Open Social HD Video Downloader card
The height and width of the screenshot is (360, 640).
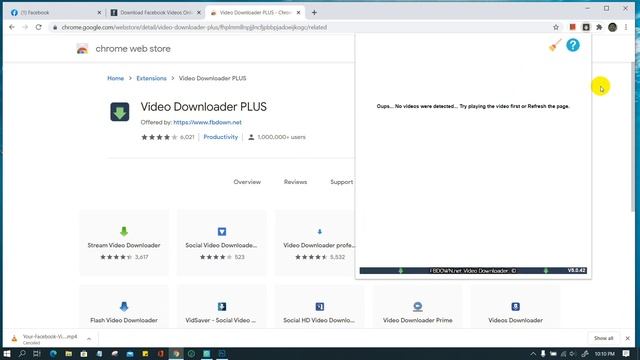point(320,307)
